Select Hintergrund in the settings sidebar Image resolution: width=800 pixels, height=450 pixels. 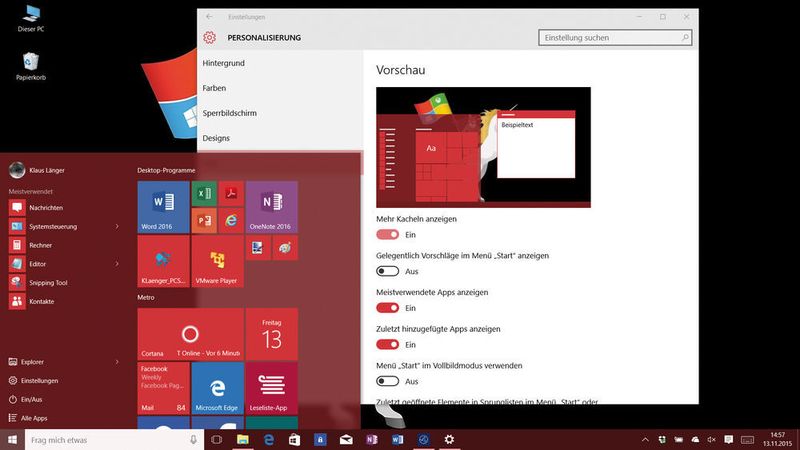[x=223, y=63]
